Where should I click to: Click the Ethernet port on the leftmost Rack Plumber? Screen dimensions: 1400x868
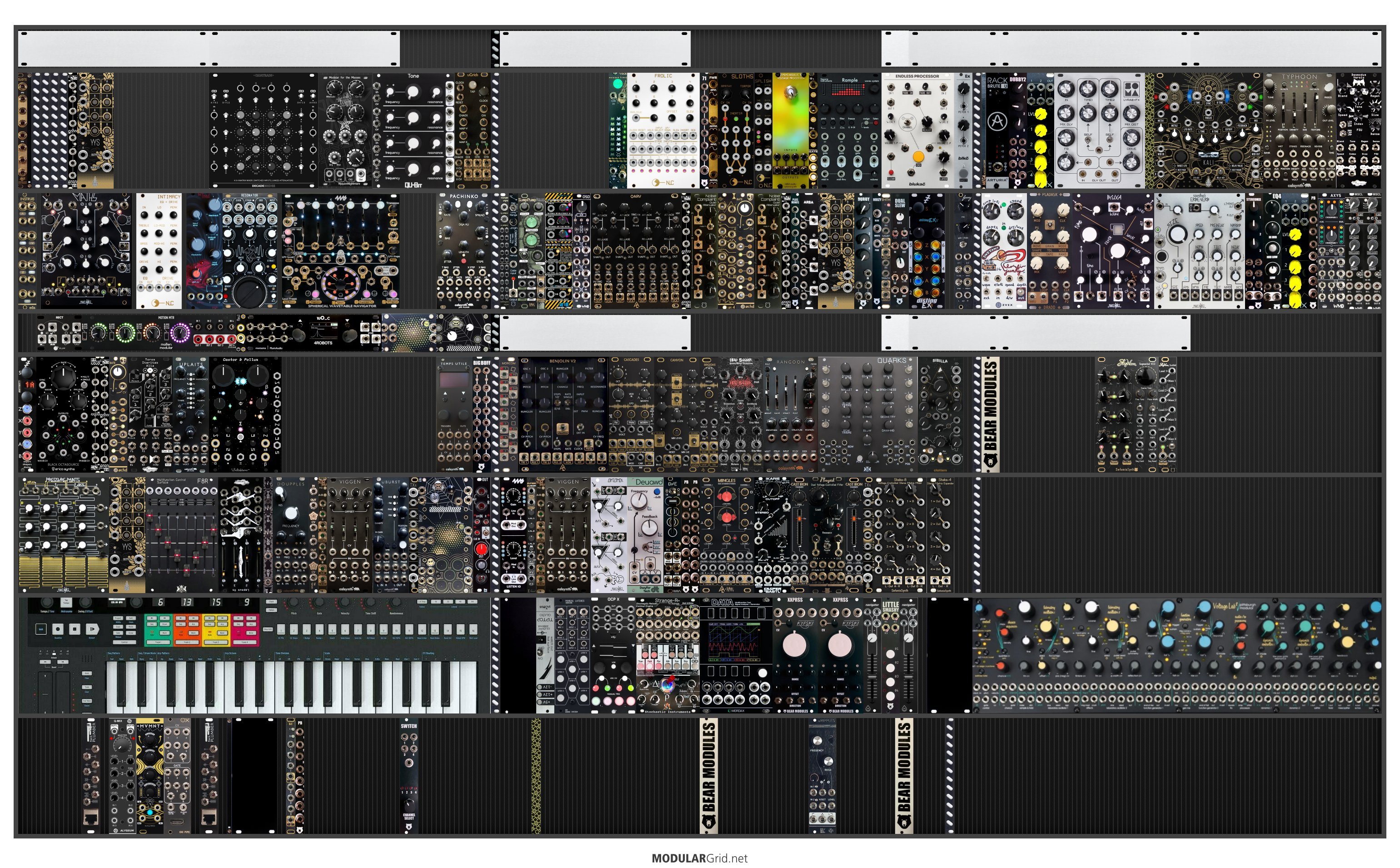pos(91,818)
